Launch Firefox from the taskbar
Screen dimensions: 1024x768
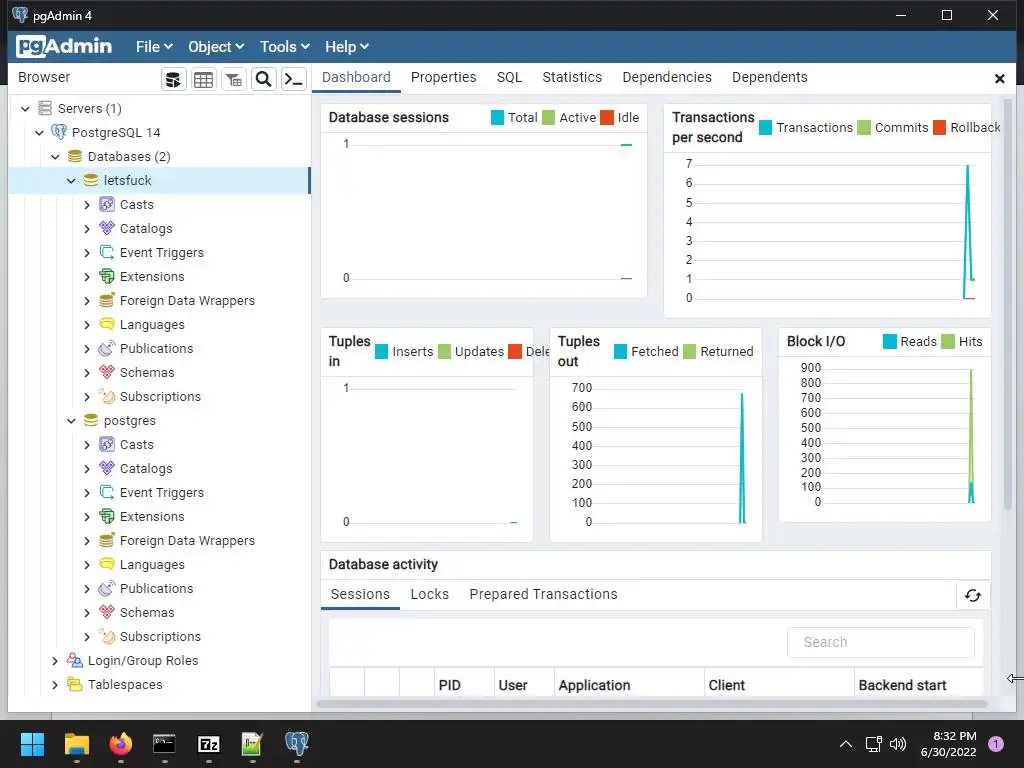coord(120,744)
